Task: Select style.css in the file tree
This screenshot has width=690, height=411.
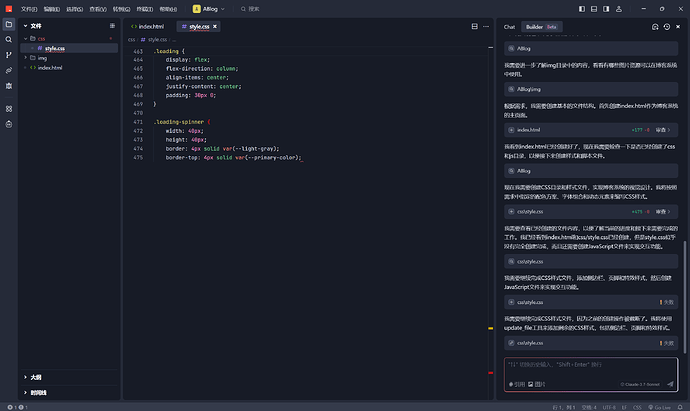Action: coord(70,48)
